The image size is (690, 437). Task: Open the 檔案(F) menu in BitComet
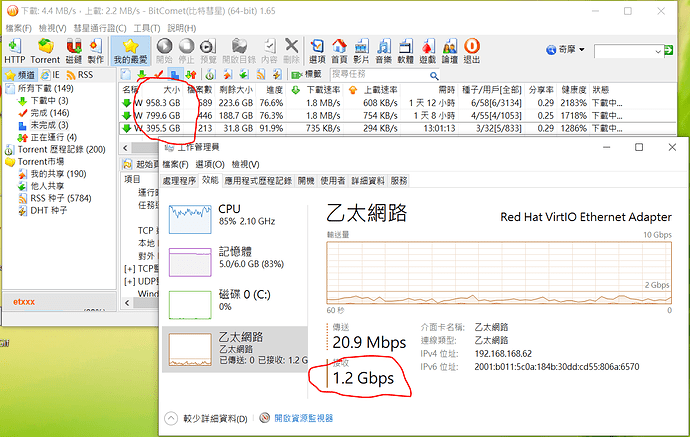[18, 28]
